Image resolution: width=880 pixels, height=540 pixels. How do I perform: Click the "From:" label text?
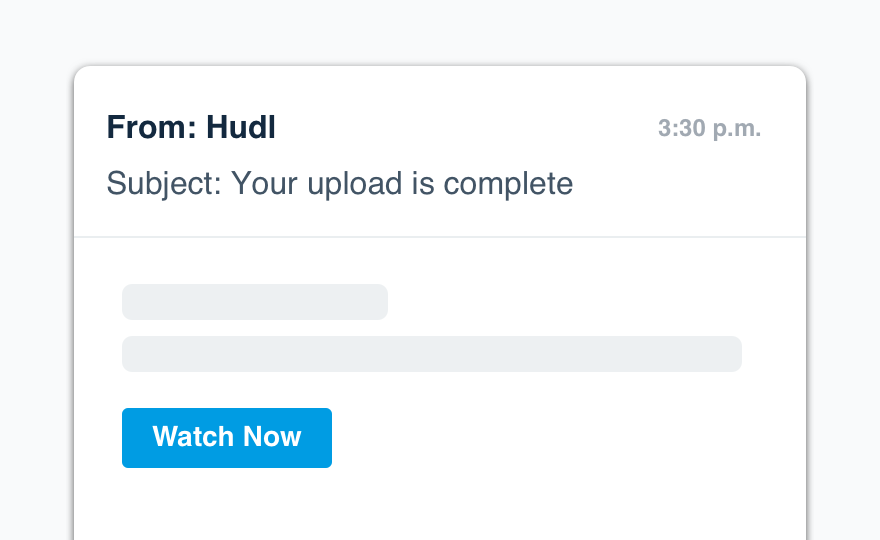pyautogui.click(x=151, y=128)
